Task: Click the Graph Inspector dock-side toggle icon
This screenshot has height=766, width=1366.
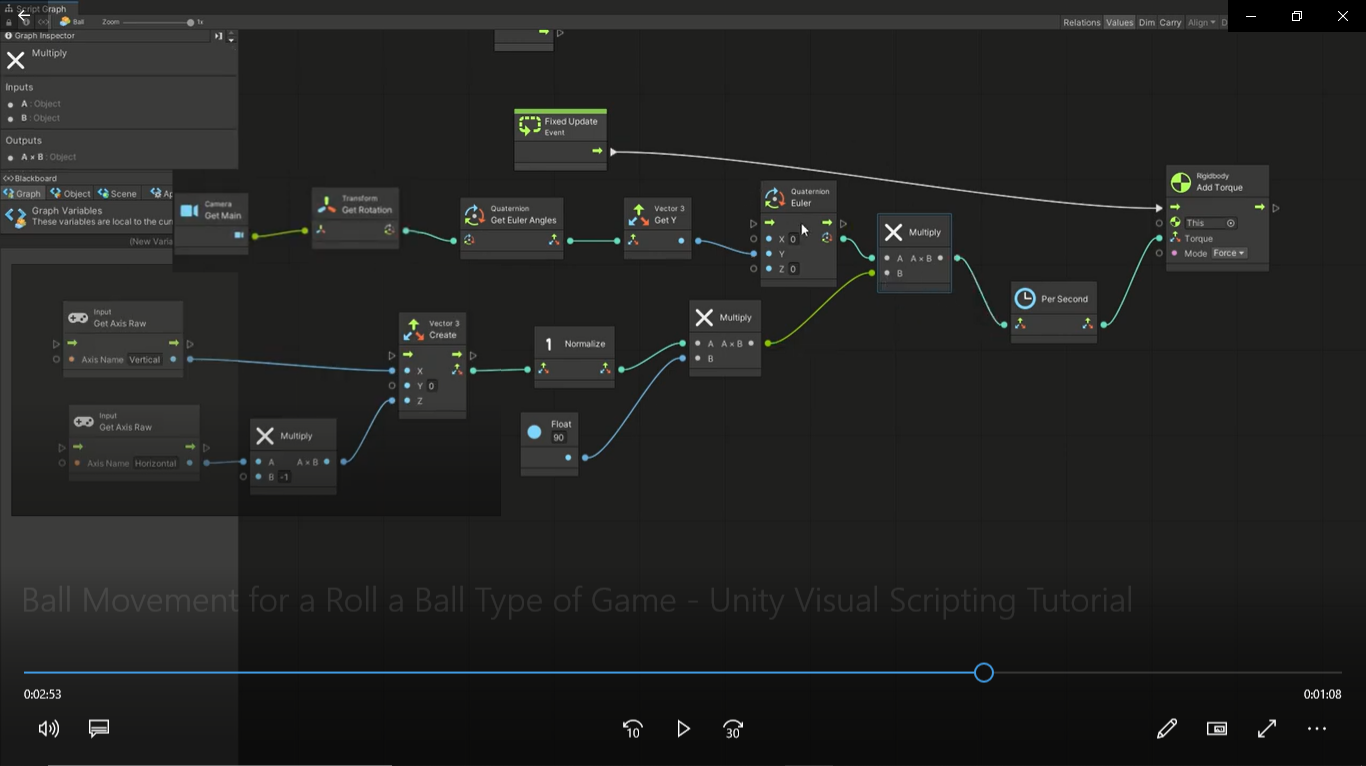Action: coord(218,36)
